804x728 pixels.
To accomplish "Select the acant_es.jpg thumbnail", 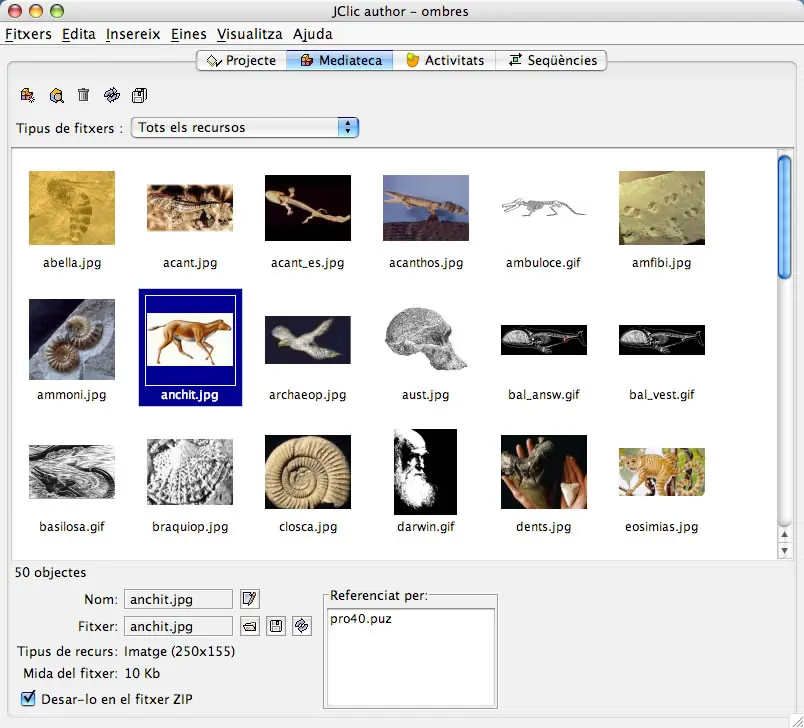I will pos(308,208).
